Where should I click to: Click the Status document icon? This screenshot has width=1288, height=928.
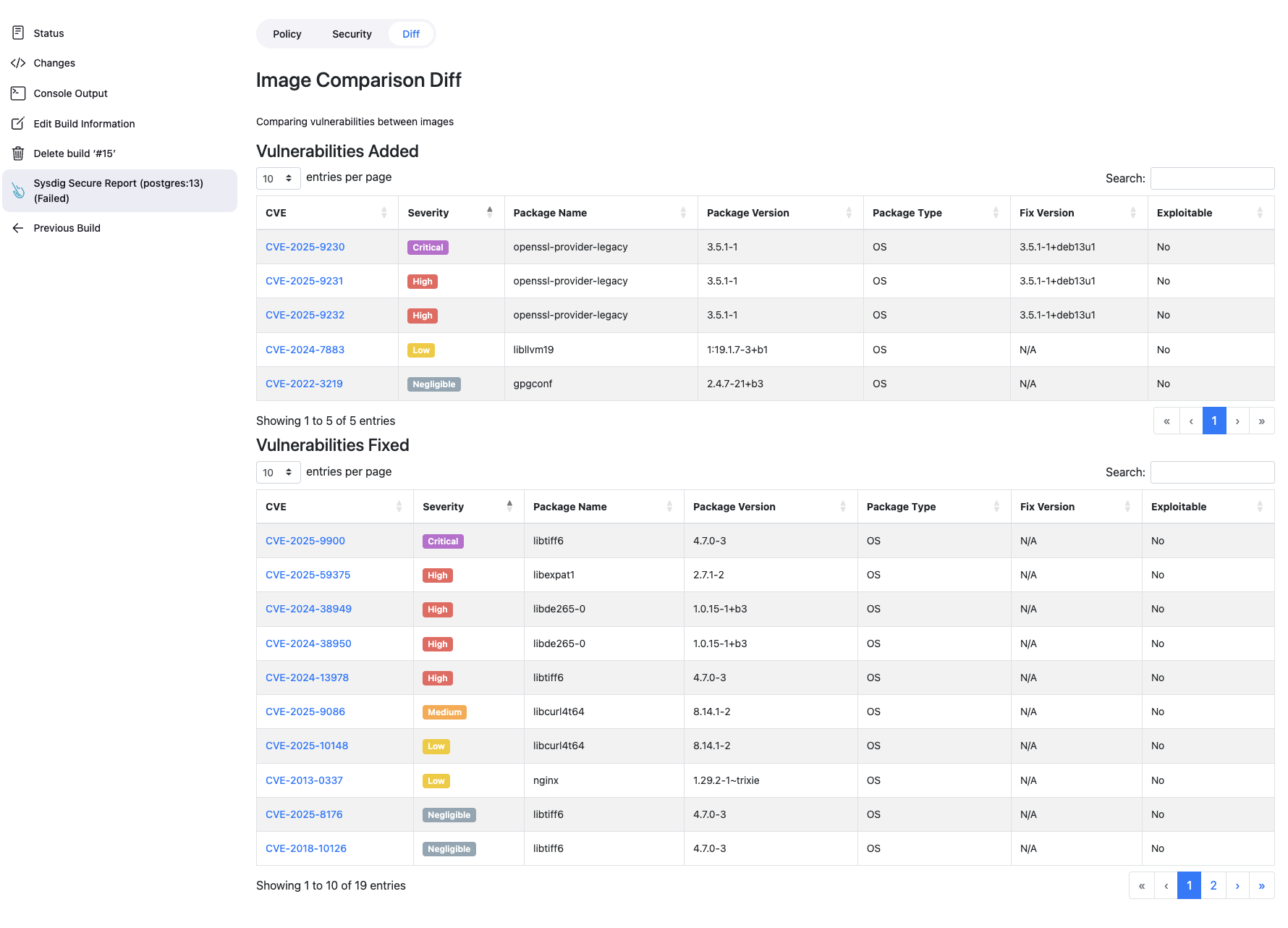coord(18,33)
